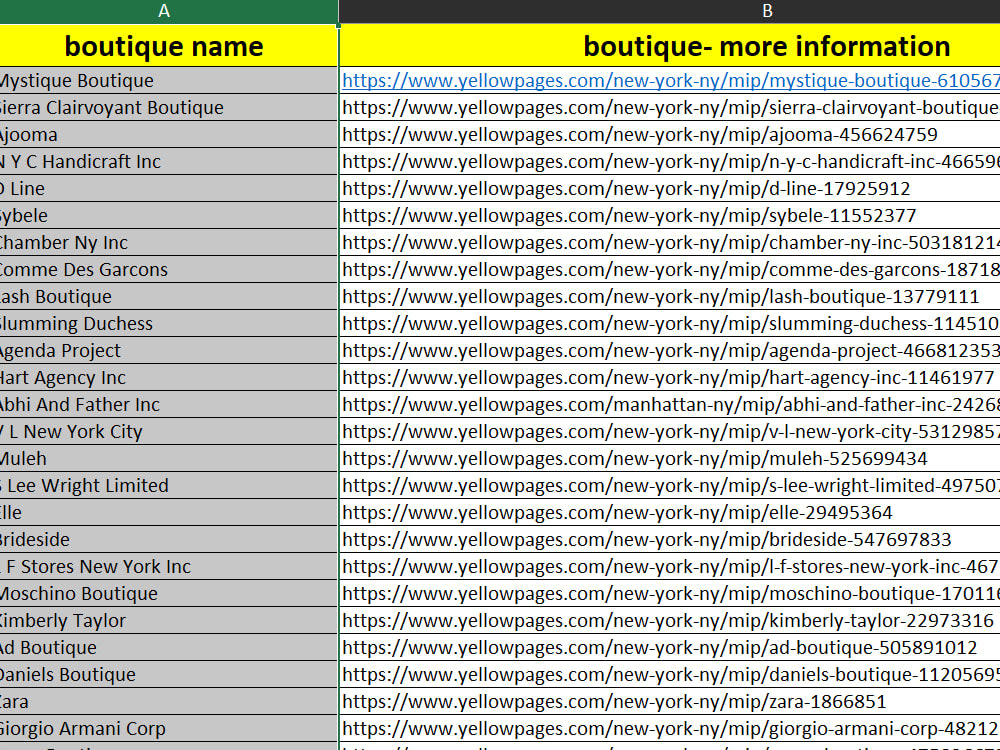Click the sierra-clairvoyant-boutique URL cell

670,107
